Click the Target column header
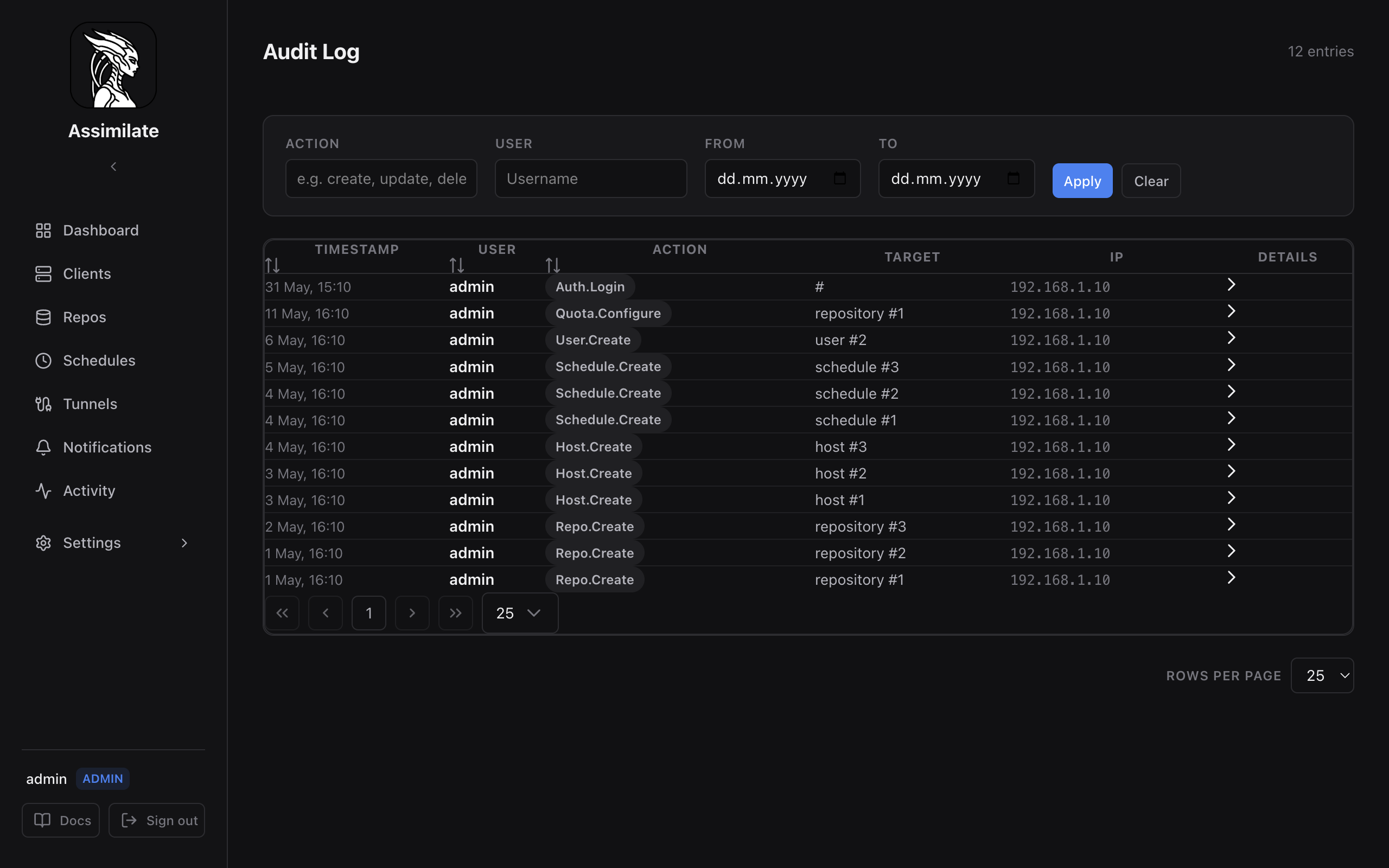1389x868 pixels. click(912, 257)
